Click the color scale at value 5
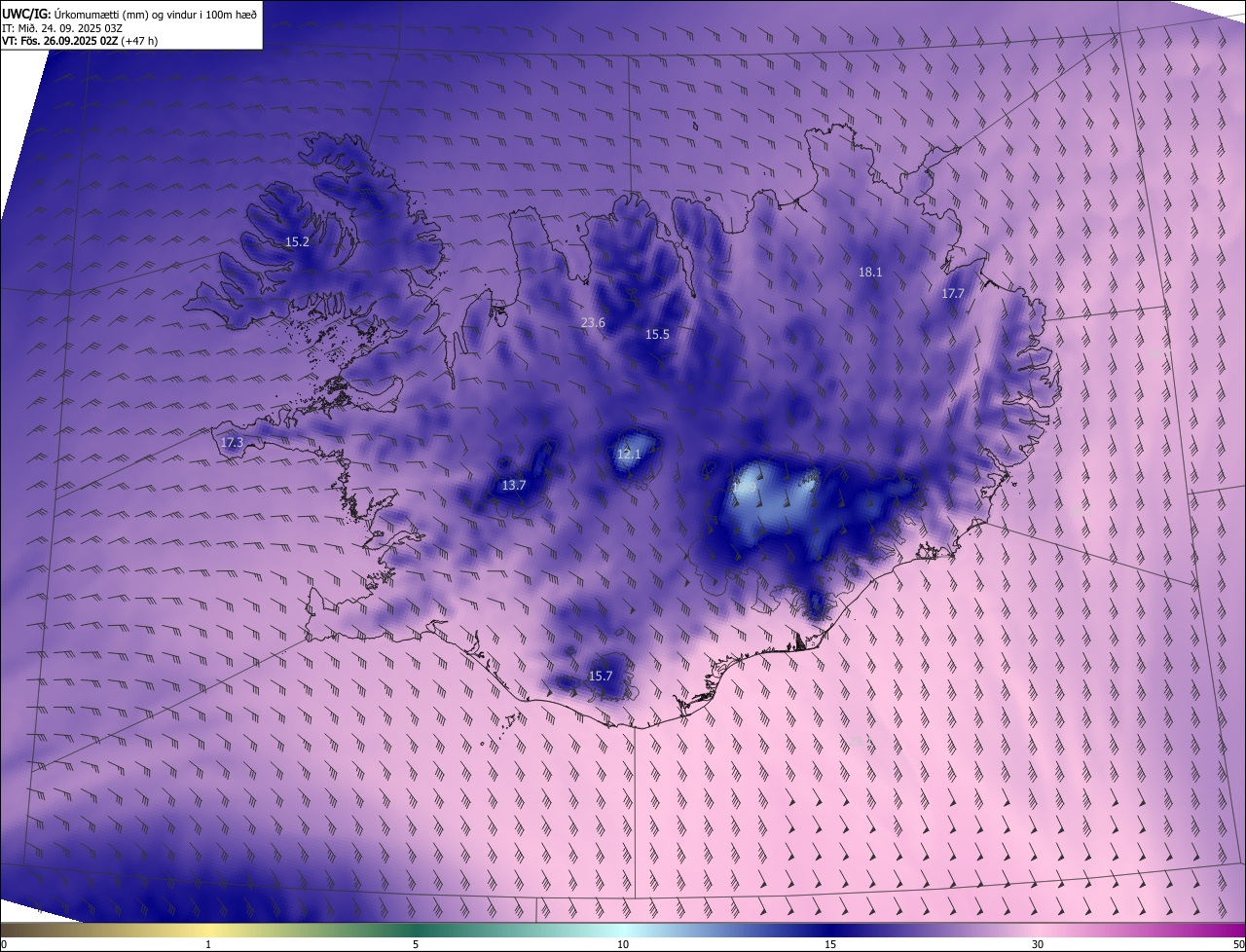Viewport: 1246px width, 952px height. pos(416,944)
